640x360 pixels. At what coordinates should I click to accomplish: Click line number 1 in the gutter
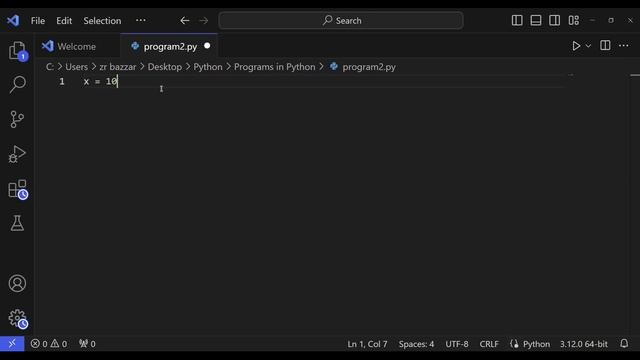(62, 82)
